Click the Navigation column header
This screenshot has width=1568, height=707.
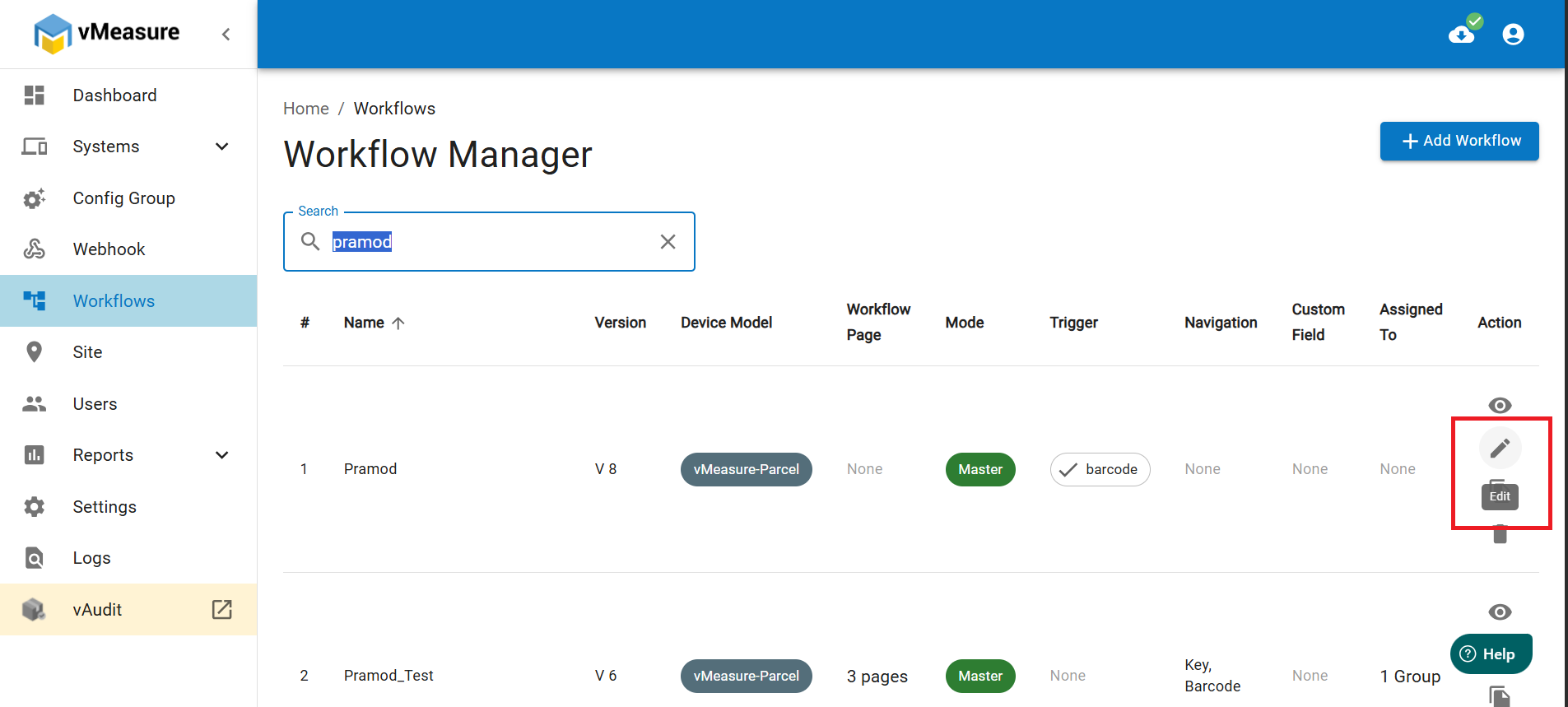click(1221, 323)
